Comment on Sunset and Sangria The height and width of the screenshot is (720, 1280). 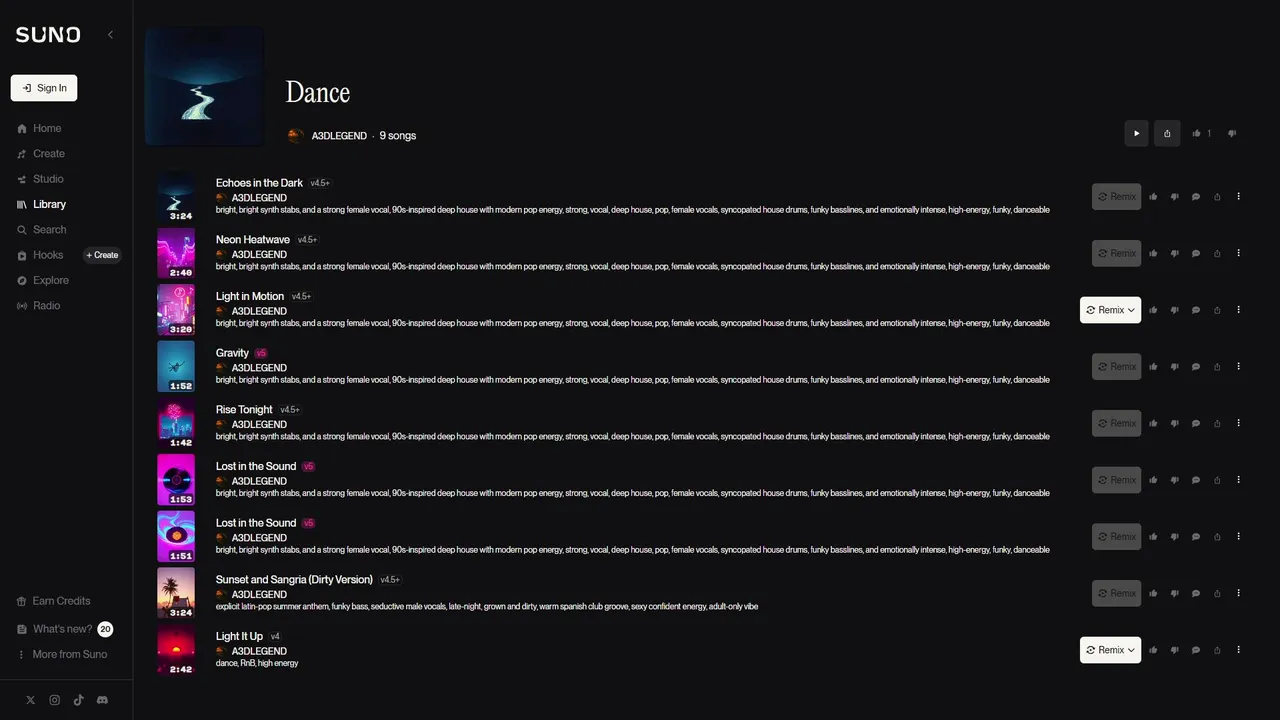(1196, 593)
